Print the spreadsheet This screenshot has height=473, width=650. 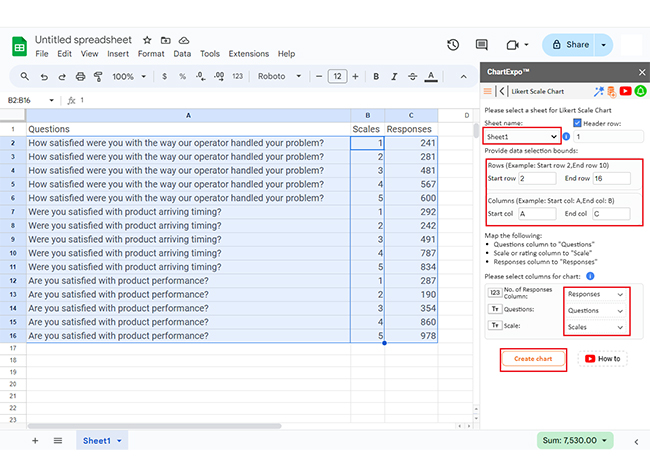(80, 76)
